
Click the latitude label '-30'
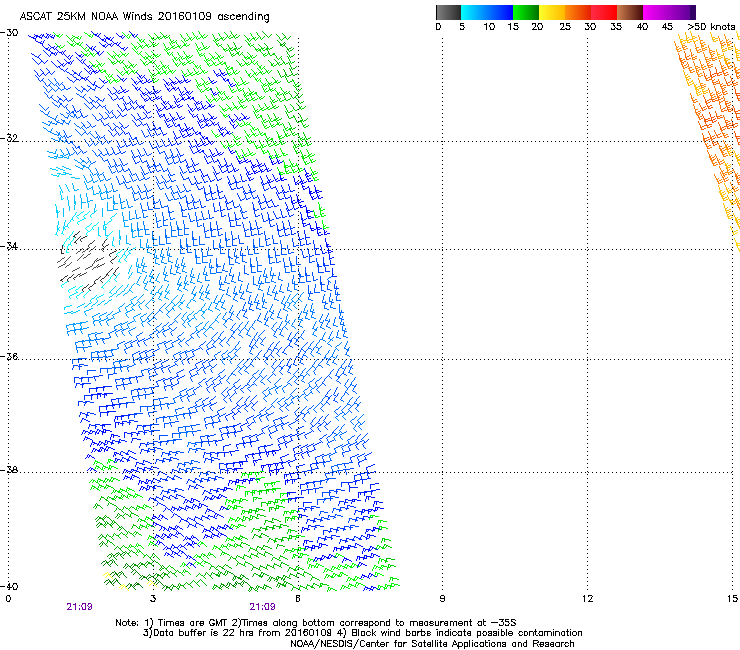coord(9,33)
